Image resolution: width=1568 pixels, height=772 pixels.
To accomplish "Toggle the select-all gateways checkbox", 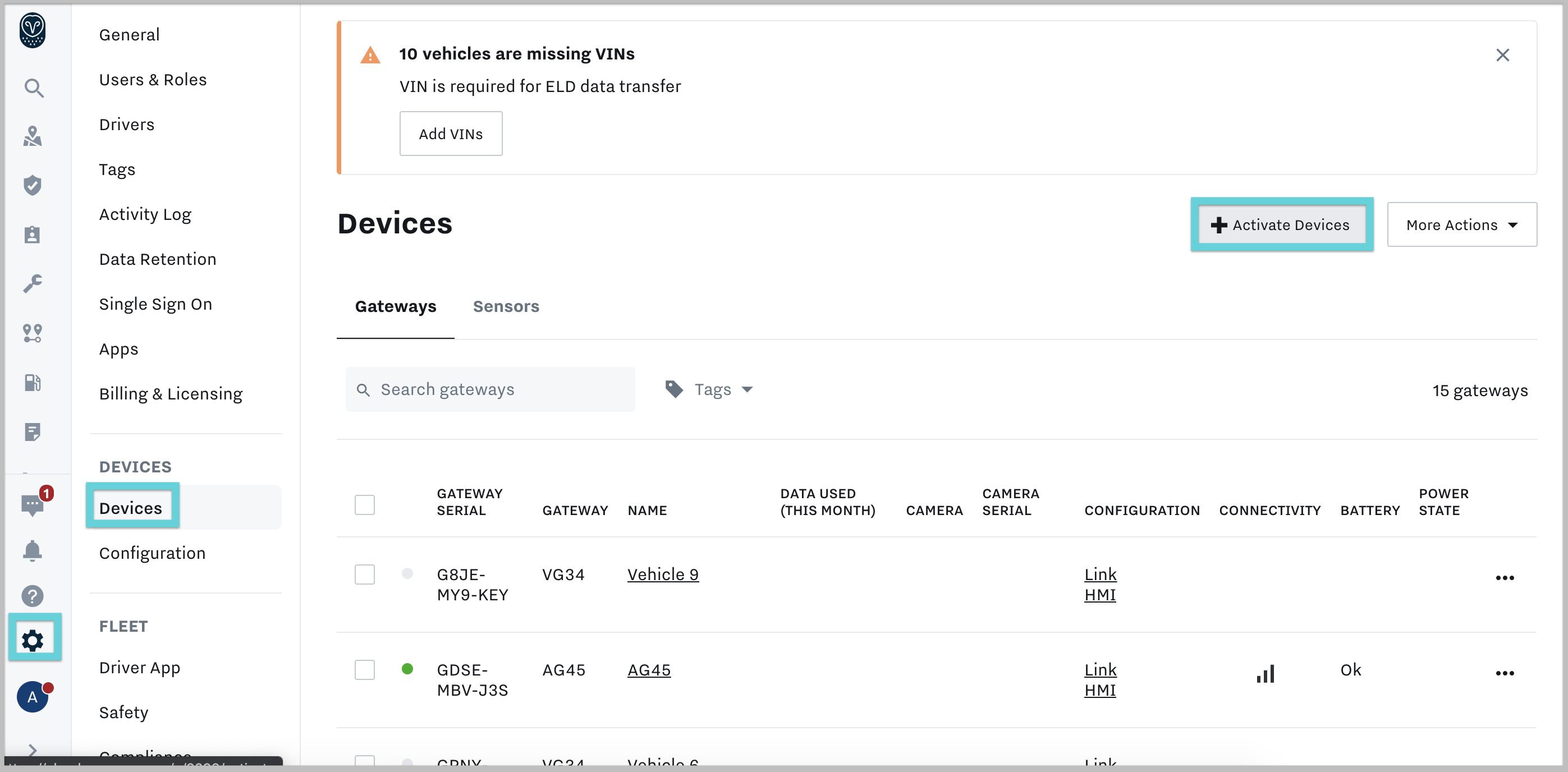I will 365,505.
